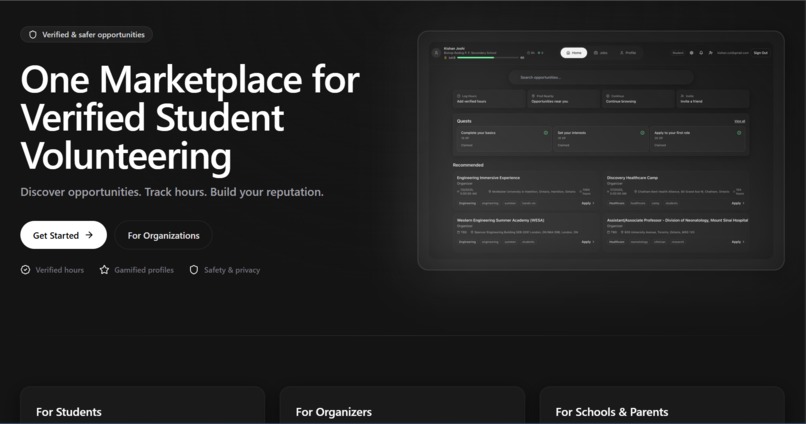Screen dimensions: 806x424
Task: Click the Set your interests quest card
Action: [x=600, y=139]
